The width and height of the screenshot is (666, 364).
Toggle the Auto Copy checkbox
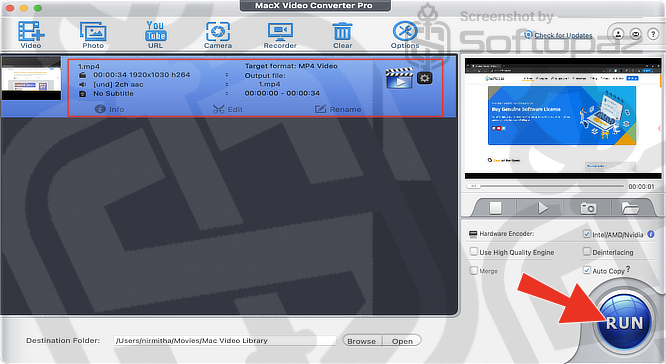point(587,270)
